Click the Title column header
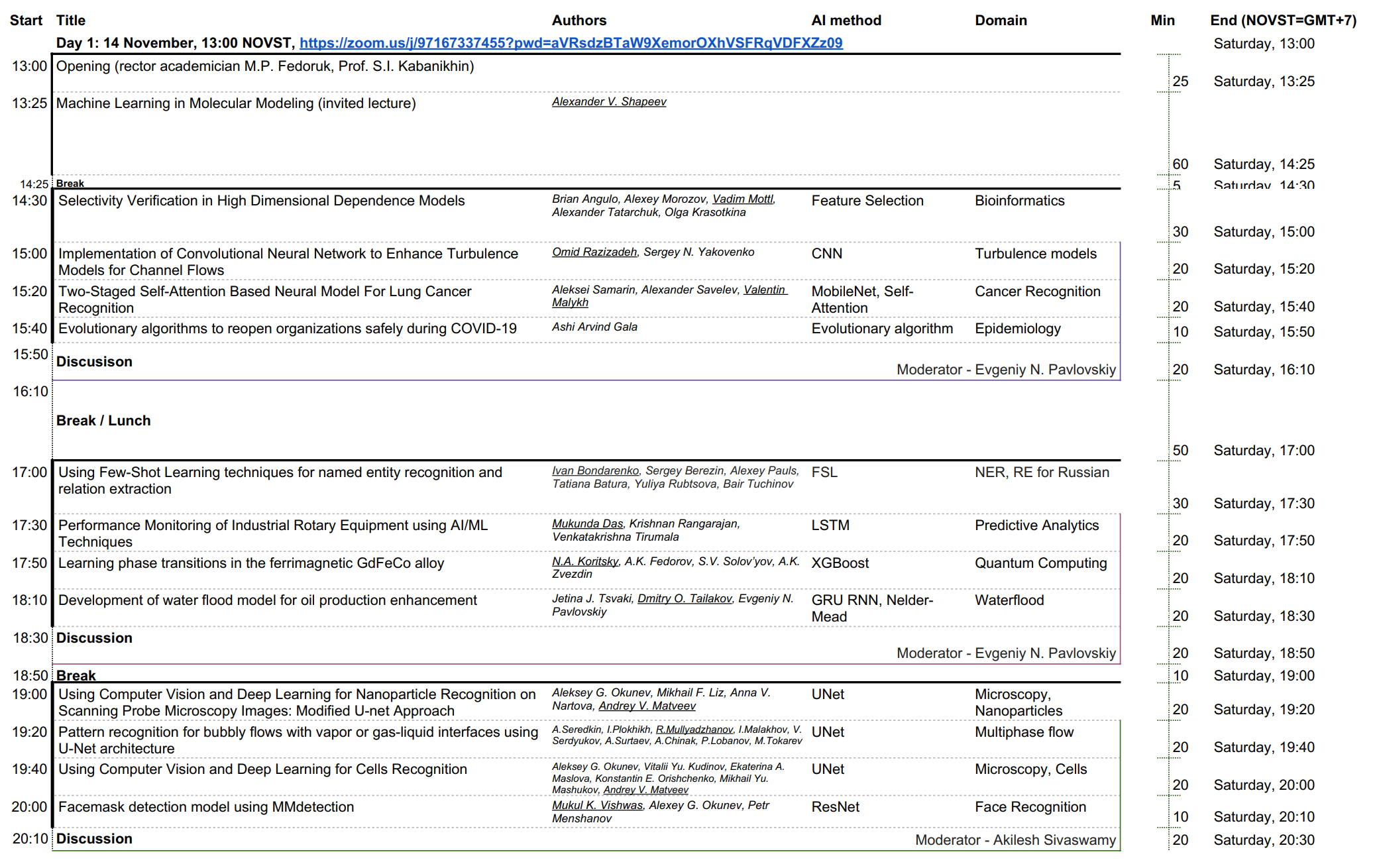The image size is (1381, 868). [x=71, y=21]
